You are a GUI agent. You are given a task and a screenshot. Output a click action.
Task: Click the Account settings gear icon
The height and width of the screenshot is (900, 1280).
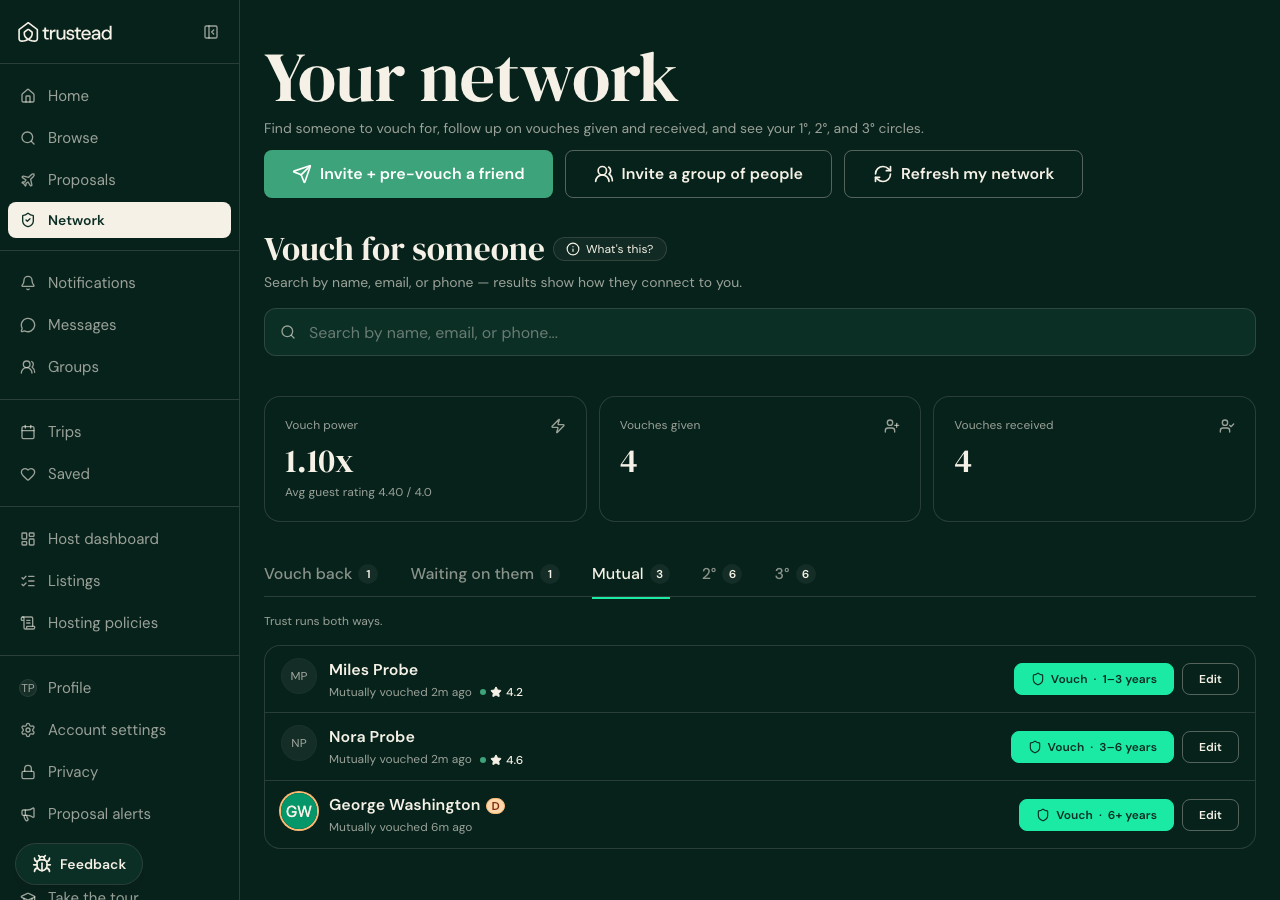coord(28,730)
